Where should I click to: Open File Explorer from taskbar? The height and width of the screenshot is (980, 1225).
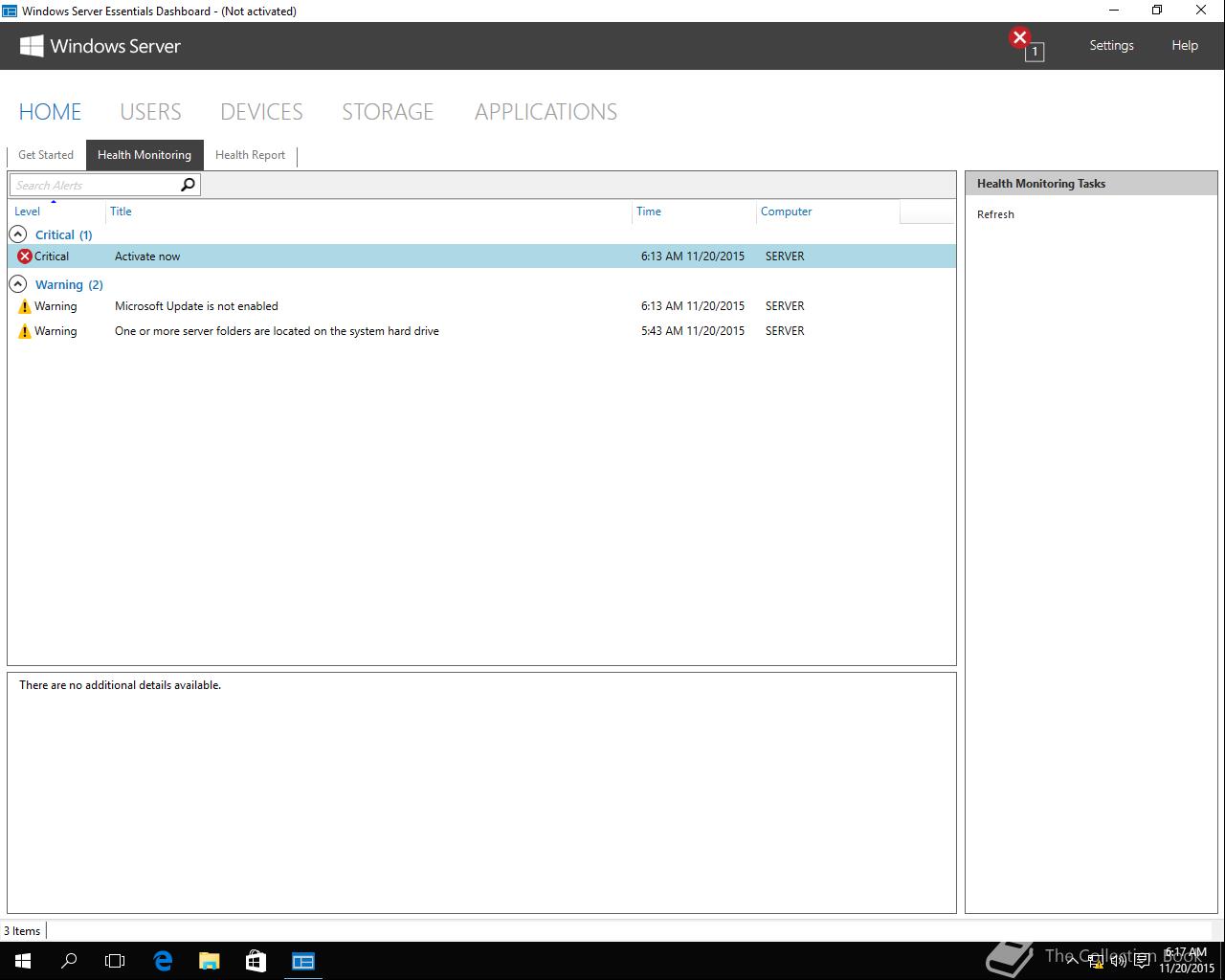point(209,961)
